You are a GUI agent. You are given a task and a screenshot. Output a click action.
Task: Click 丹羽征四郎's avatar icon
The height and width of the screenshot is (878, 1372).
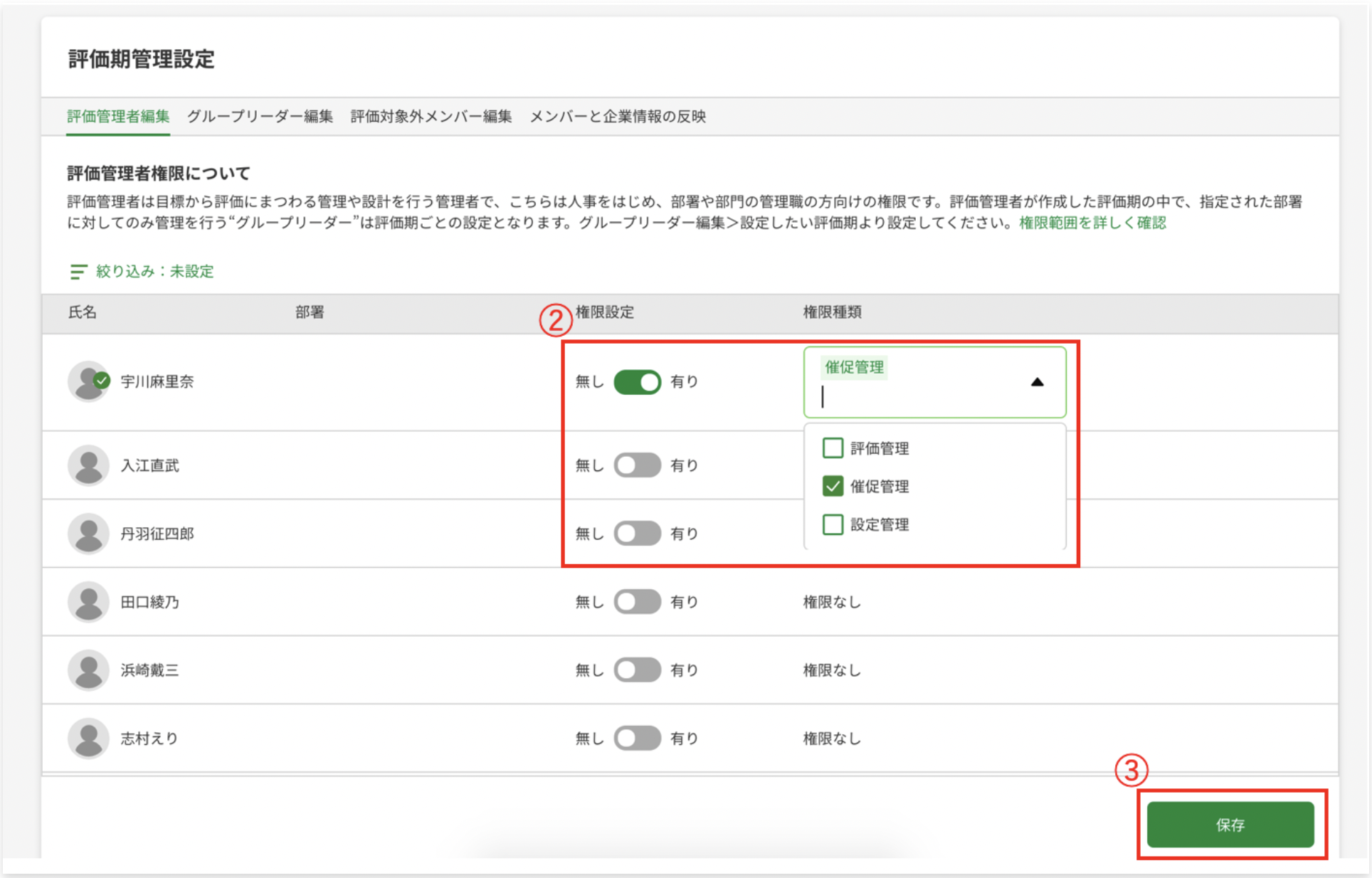tap(88, 534)
